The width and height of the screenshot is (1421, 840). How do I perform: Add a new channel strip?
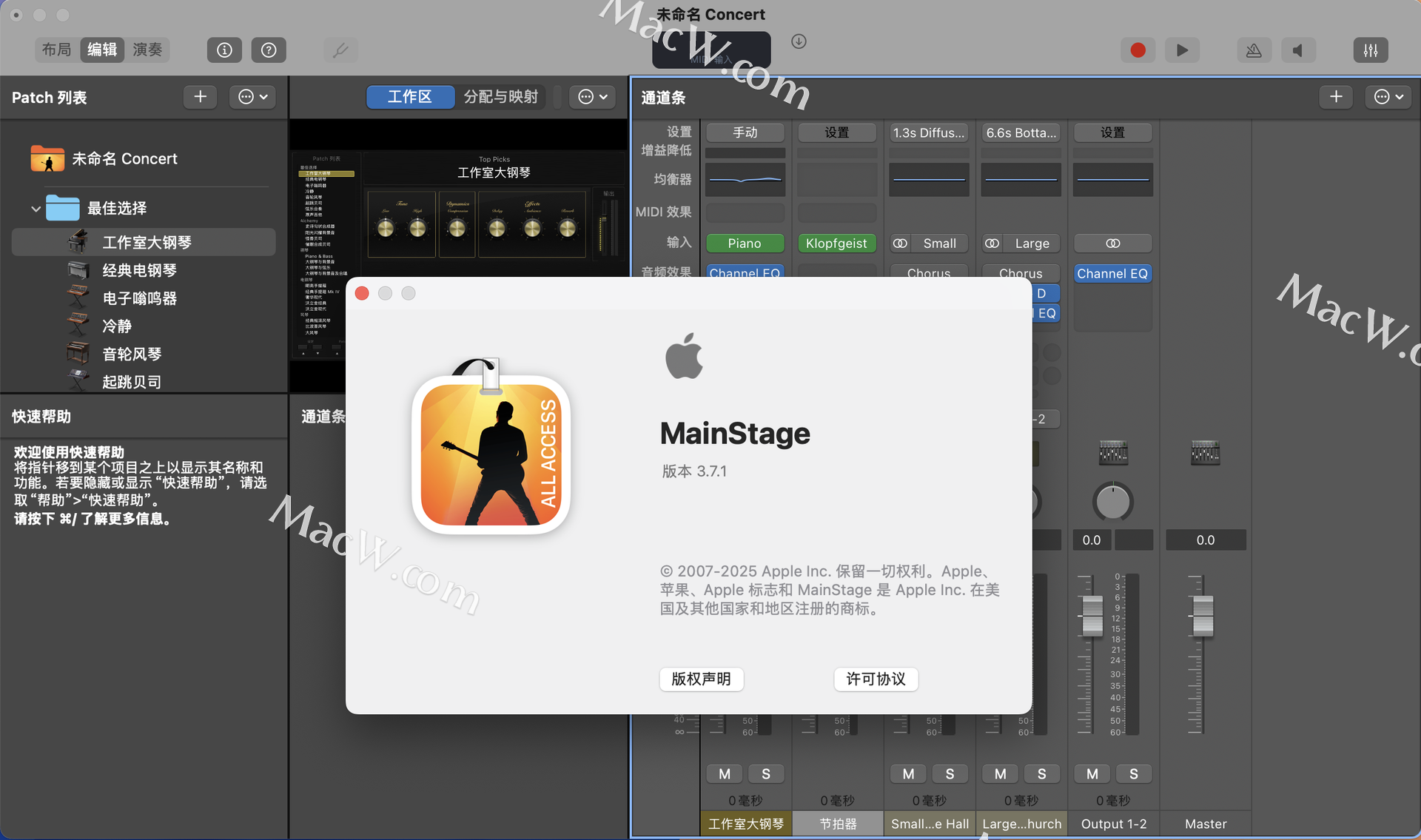pyautogui.click(x=1336, y=97)
